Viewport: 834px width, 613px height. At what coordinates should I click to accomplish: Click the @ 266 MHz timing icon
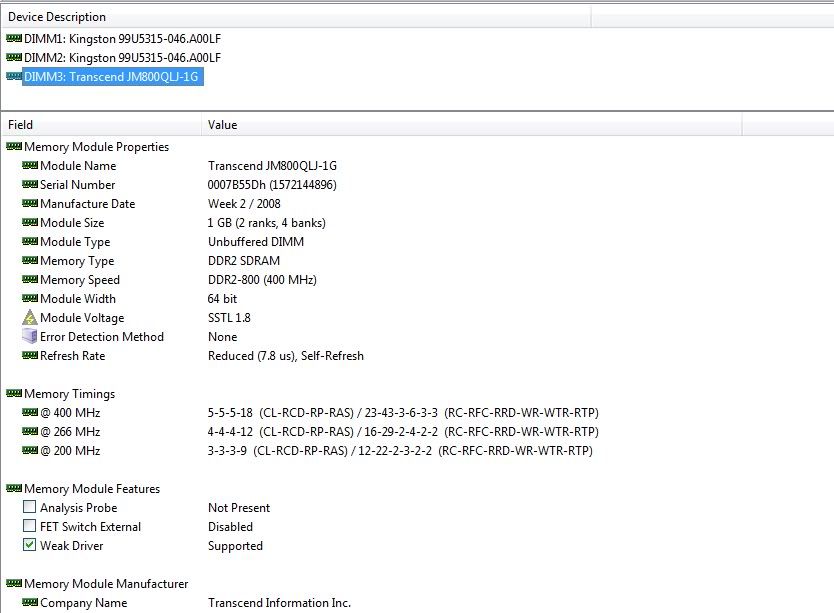click(30, 431)
